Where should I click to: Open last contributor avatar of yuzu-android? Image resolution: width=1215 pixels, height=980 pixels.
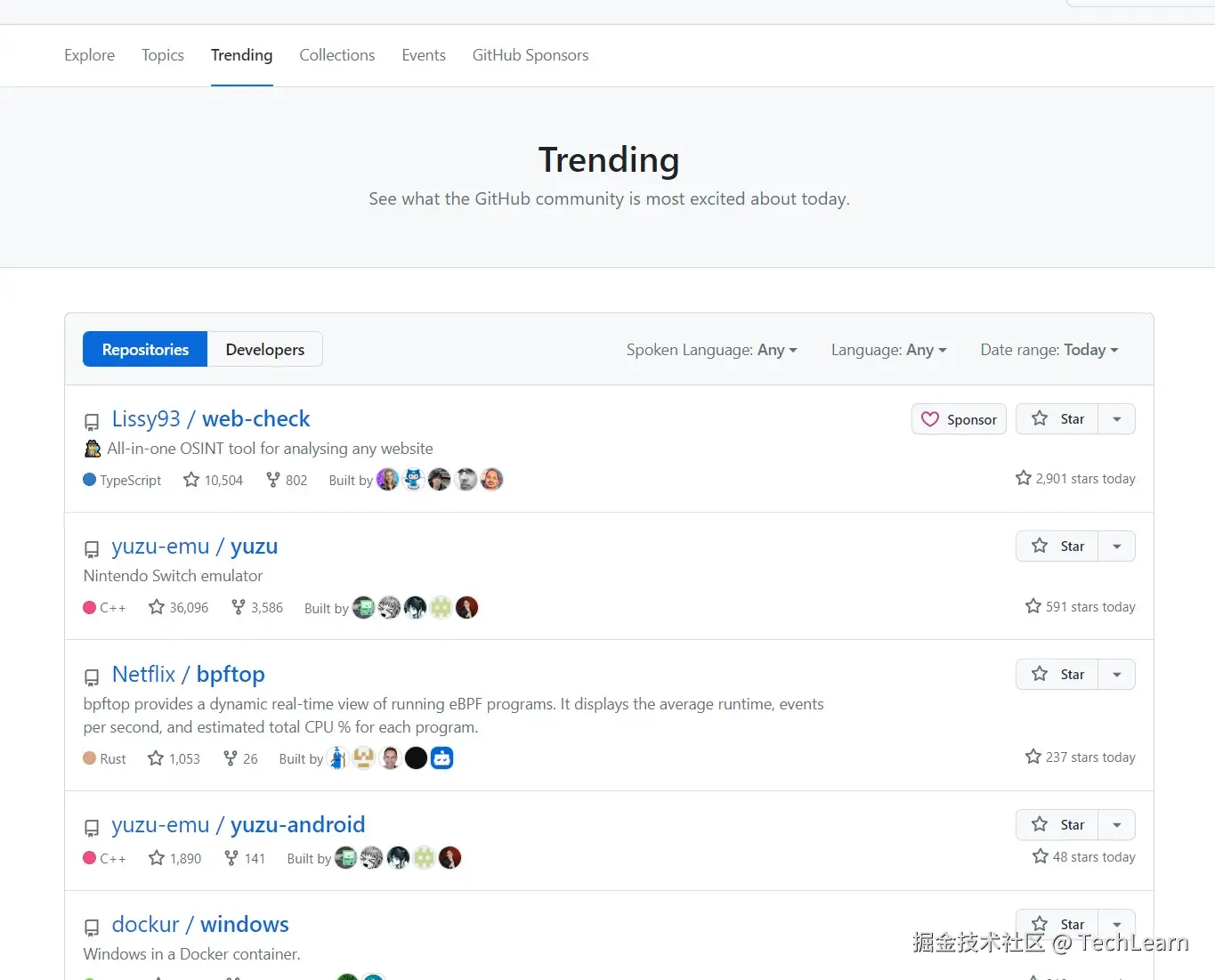(x=450, y=858)
